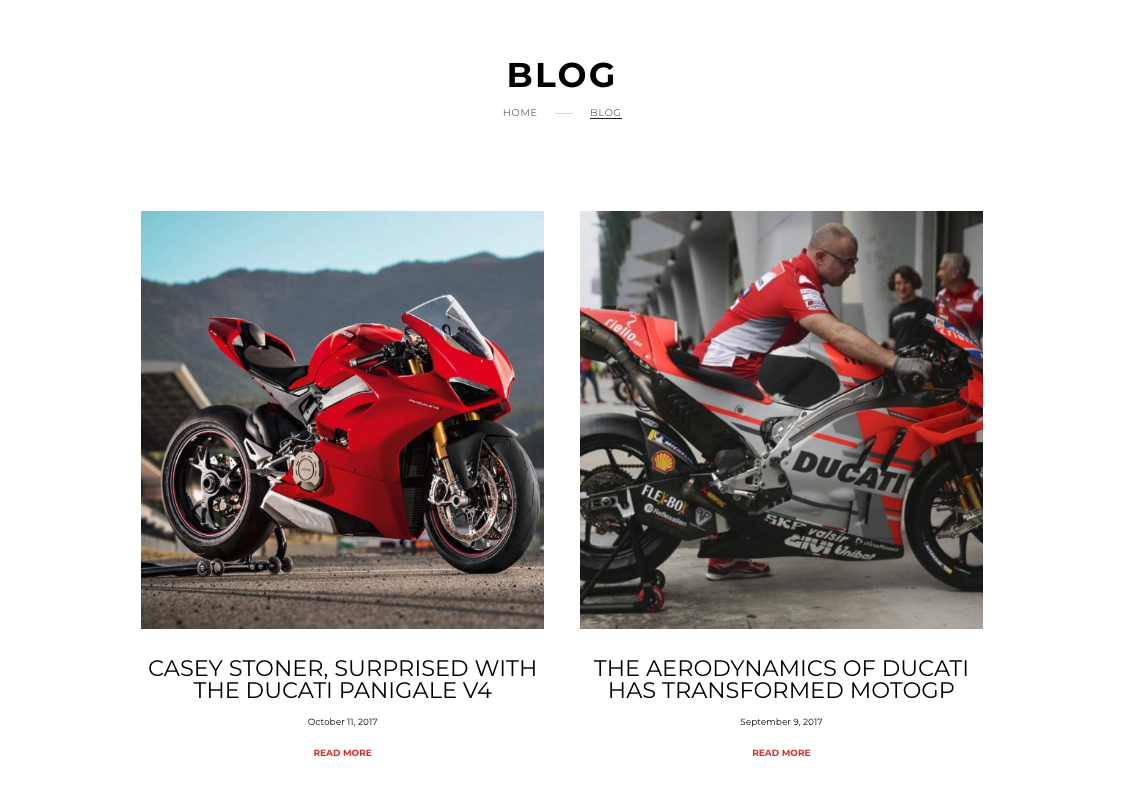
Task: Click READ MORE under the Casey Stoner post
Action: click(342, 753)
